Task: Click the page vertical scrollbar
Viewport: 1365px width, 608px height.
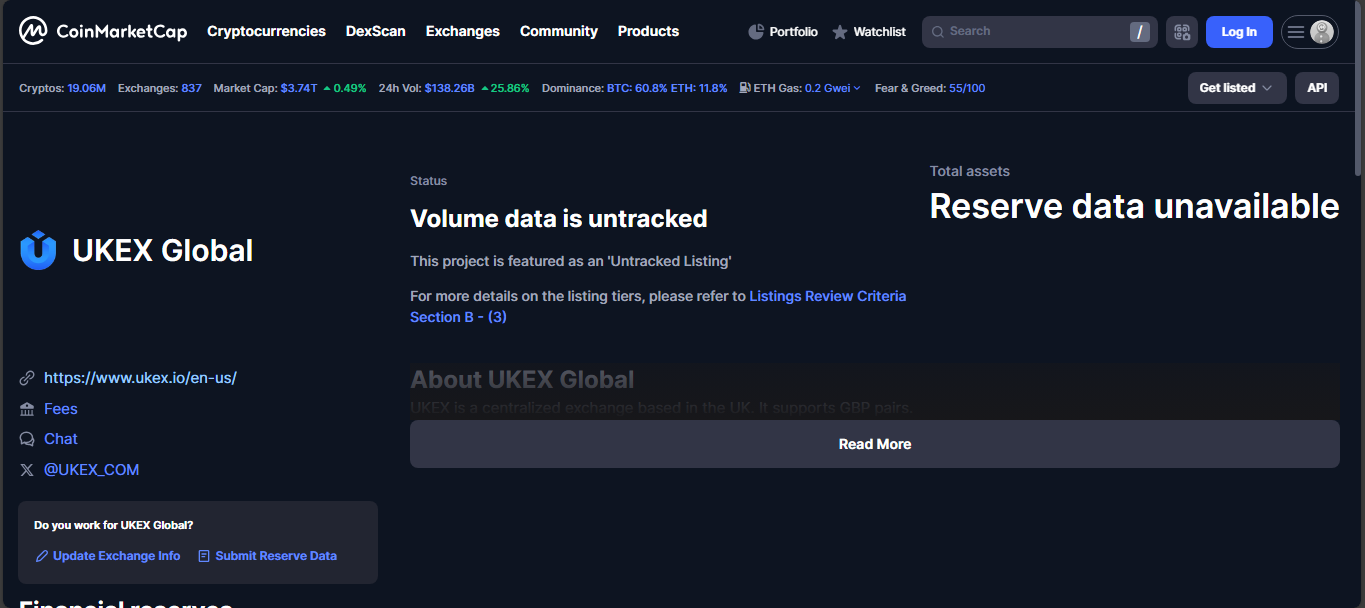Action: [x=1358, y=90]
